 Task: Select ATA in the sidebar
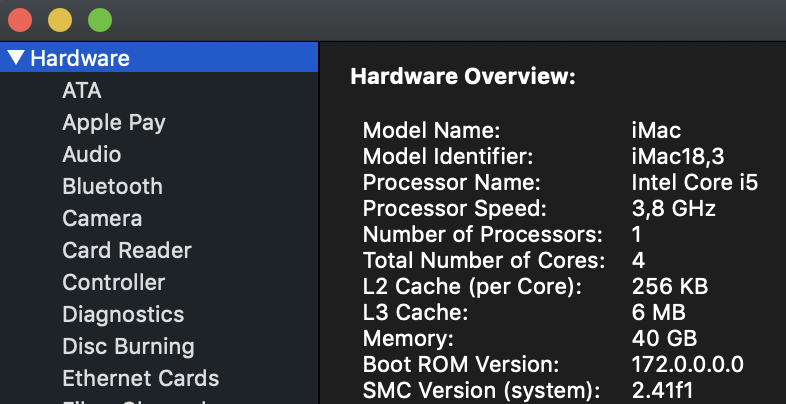(81, 90)
